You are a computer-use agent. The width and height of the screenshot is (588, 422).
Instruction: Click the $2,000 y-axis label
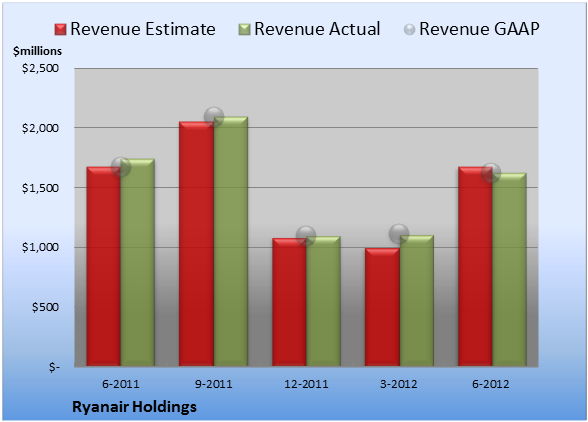click(40, 128)
